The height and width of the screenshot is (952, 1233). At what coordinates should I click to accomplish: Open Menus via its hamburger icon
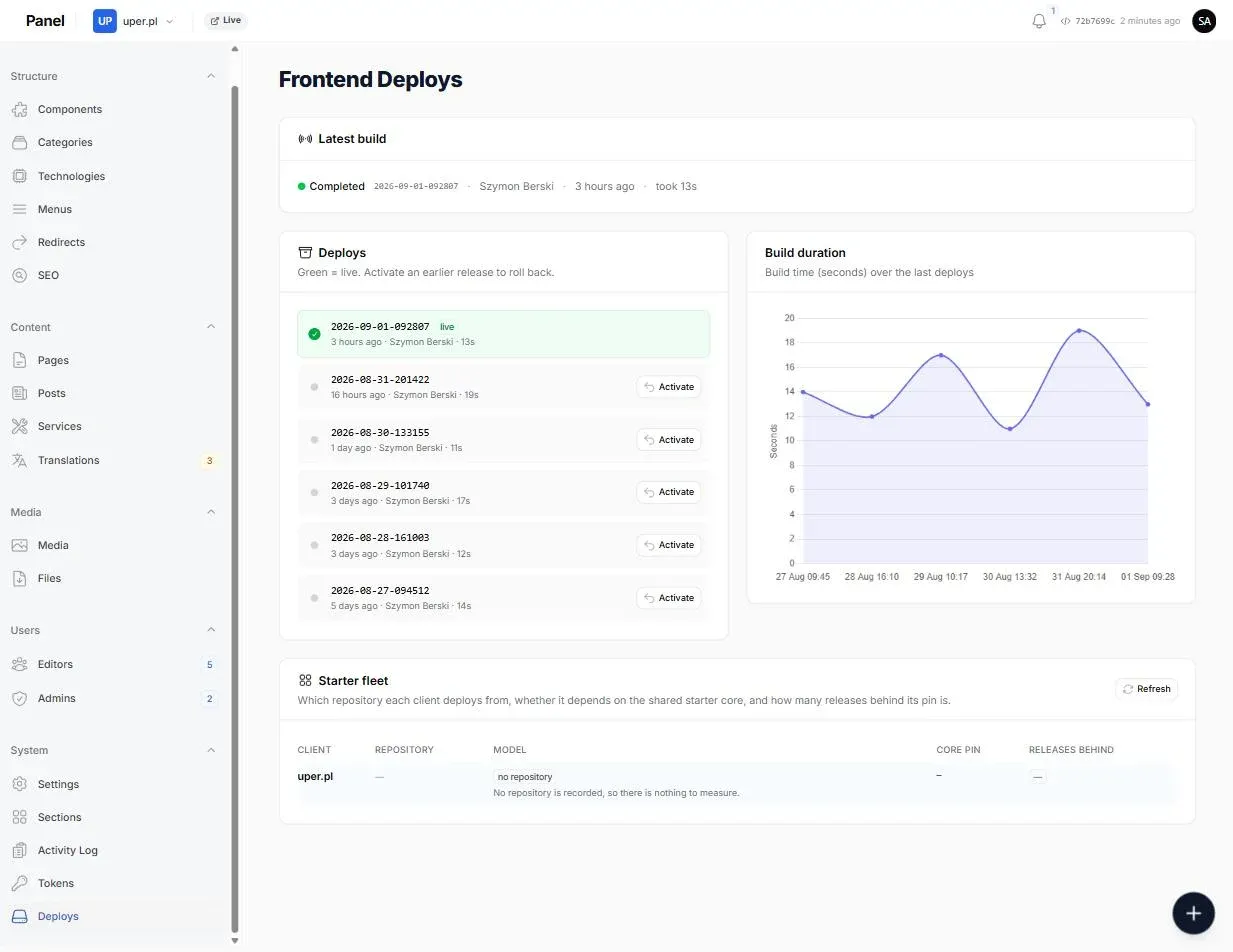19,209
